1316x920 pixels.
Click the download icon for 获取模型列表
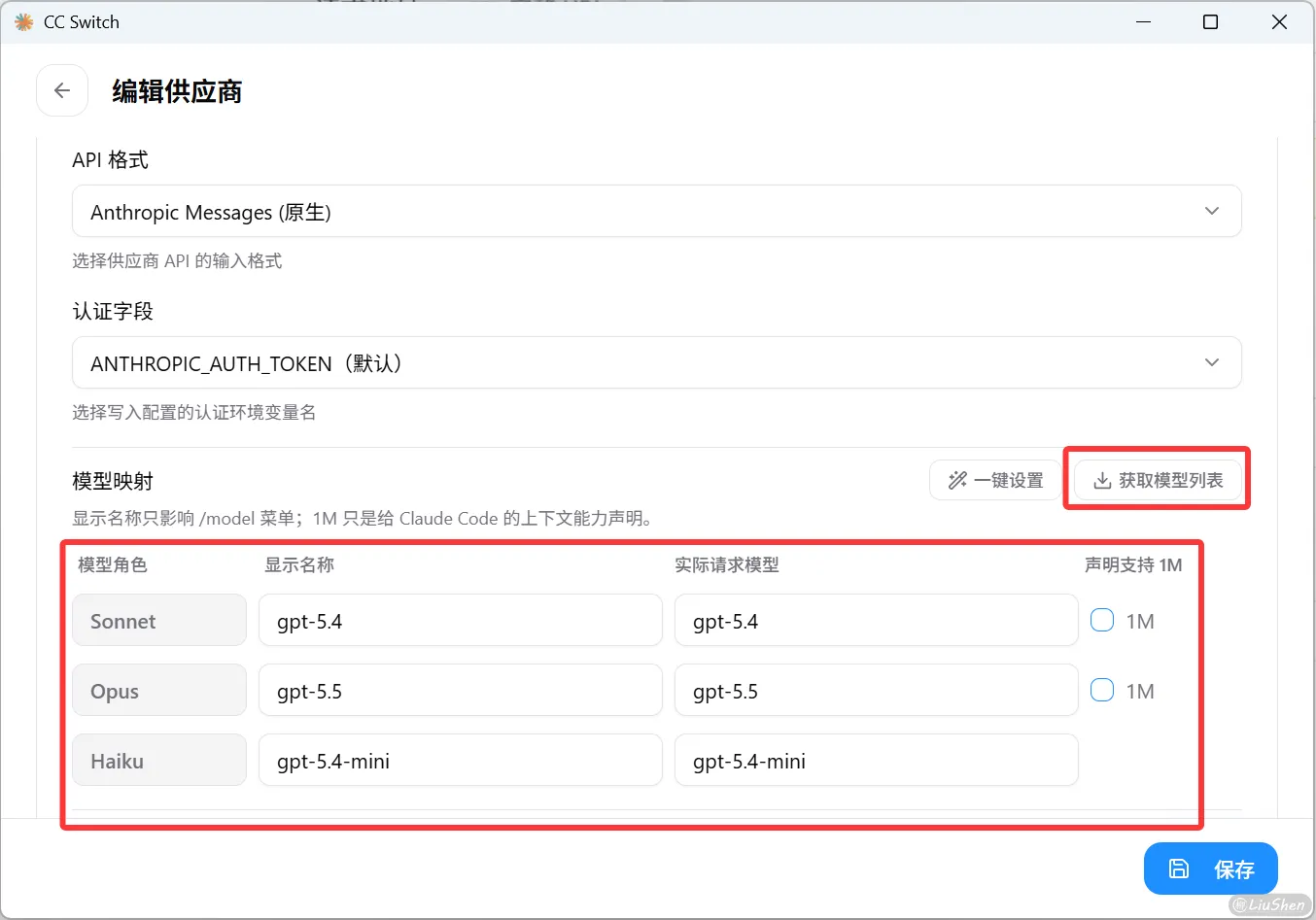[1102, 481]
